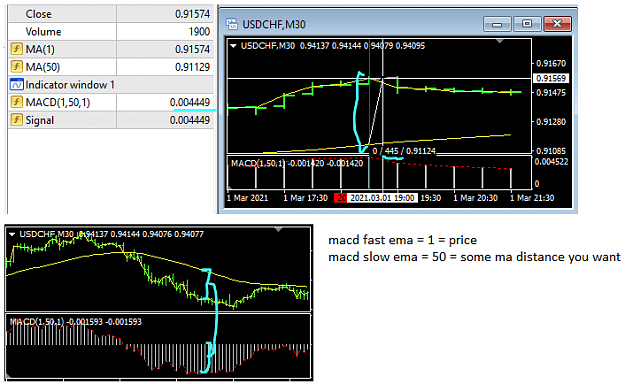Click the text line 'macd fast ema = 1 = price'
Screen dimensions: 625x384
point(403,240)
